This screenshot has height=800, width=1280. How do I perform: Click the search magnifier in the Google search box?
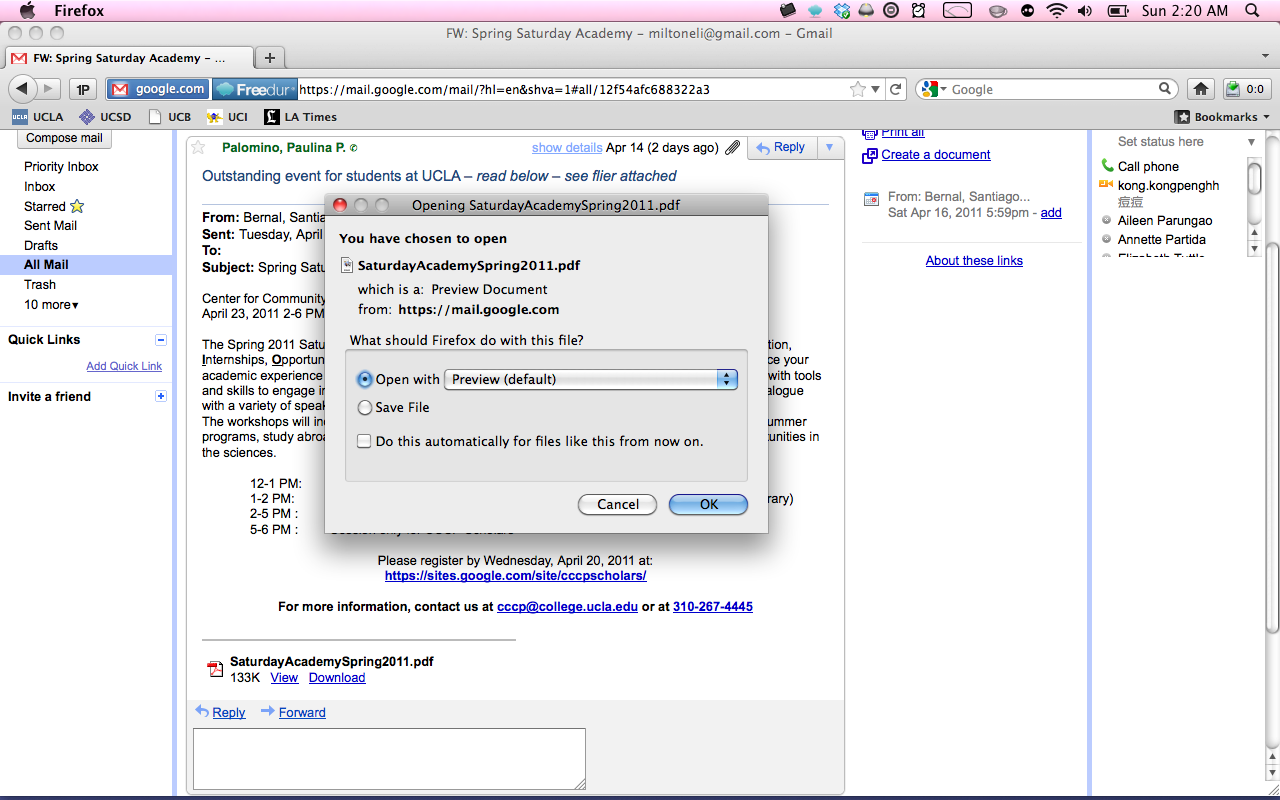[x=1165, y=89]
